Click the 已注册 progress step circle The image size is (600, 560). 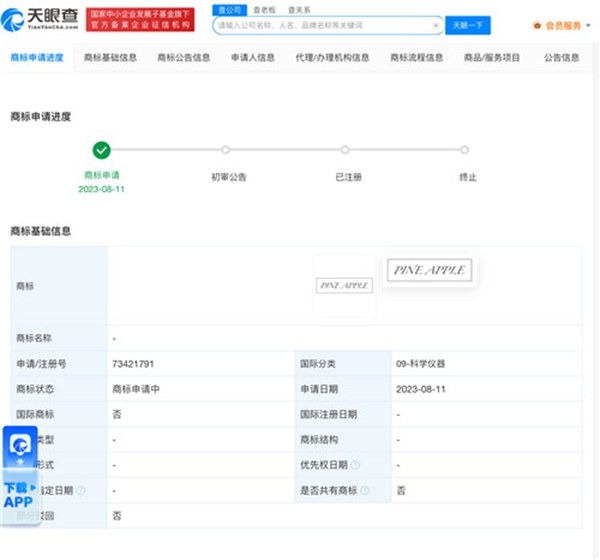point(345,150)
